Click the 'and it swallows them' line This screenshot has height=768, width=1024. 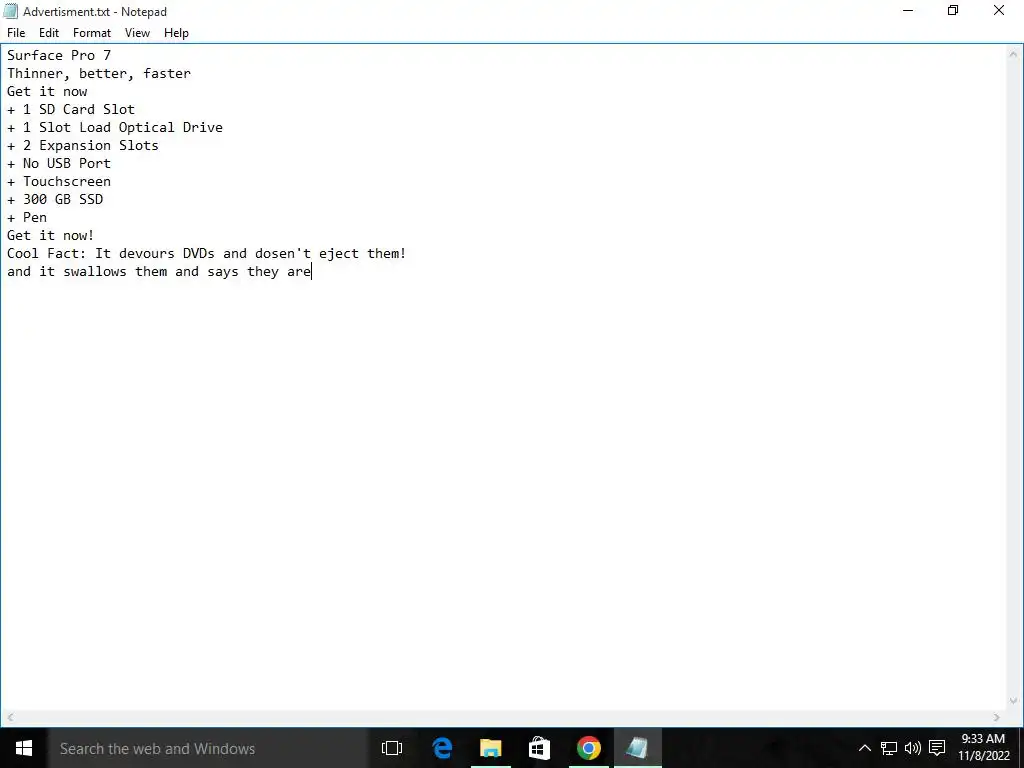[x=159, y=271]
